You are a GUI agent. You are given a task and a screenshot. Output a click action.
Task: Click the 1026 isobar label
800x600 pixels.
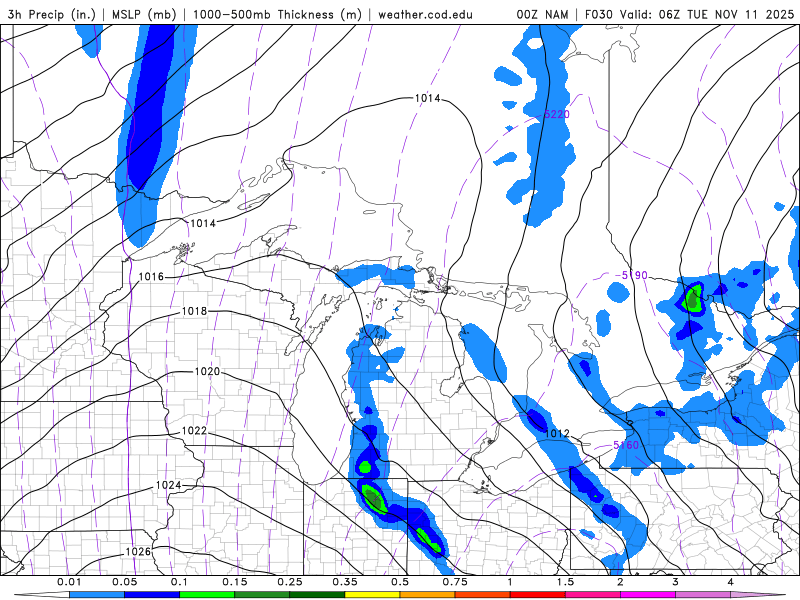tap(138, 552)
